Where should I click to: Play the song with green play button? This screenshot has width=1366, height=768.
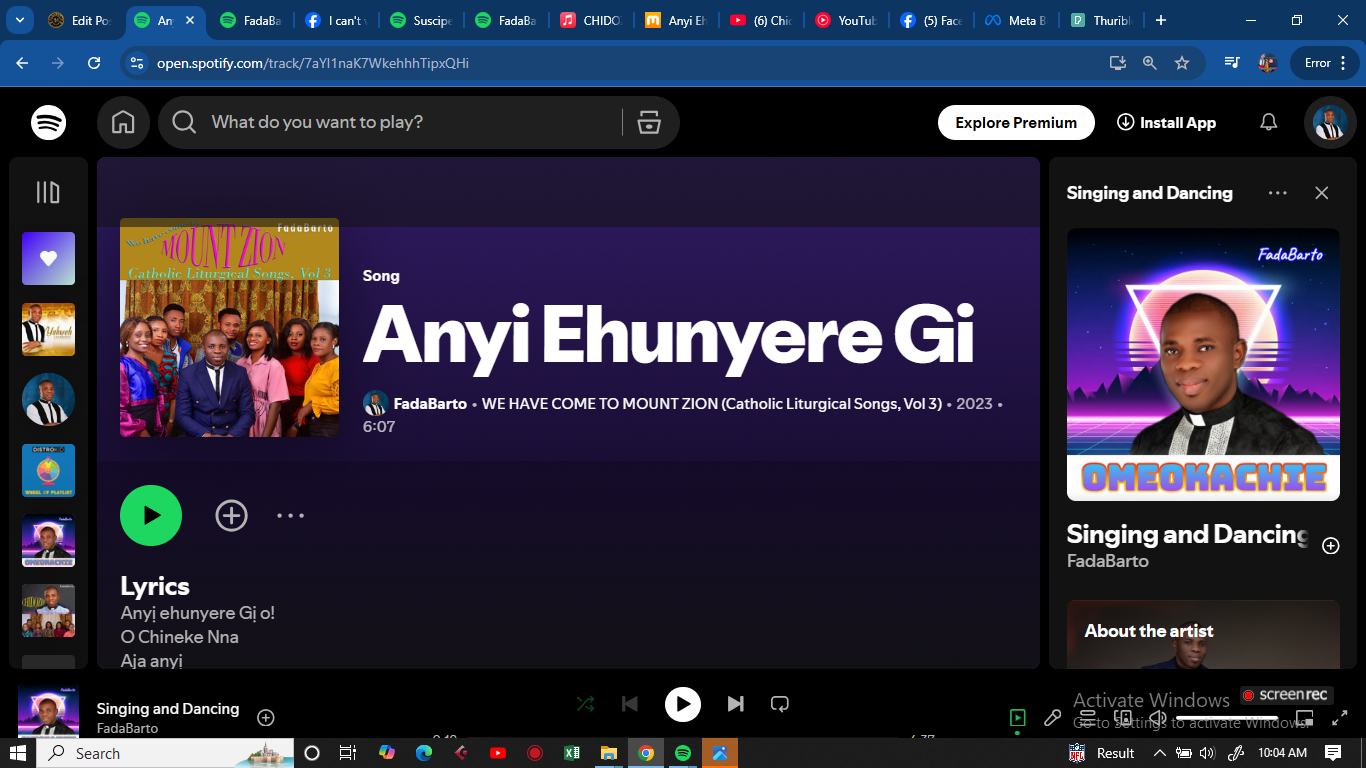click(151, 515)
